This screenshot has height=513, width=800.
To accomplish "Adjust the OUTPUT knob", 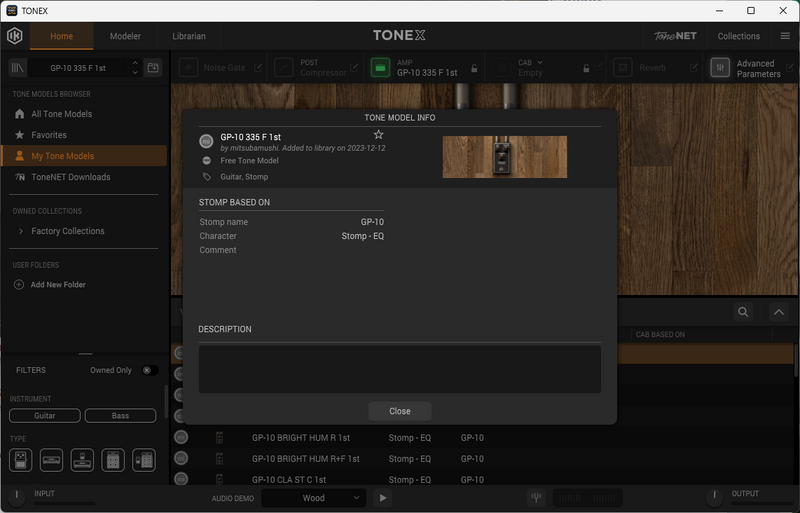I will point(714,497).
